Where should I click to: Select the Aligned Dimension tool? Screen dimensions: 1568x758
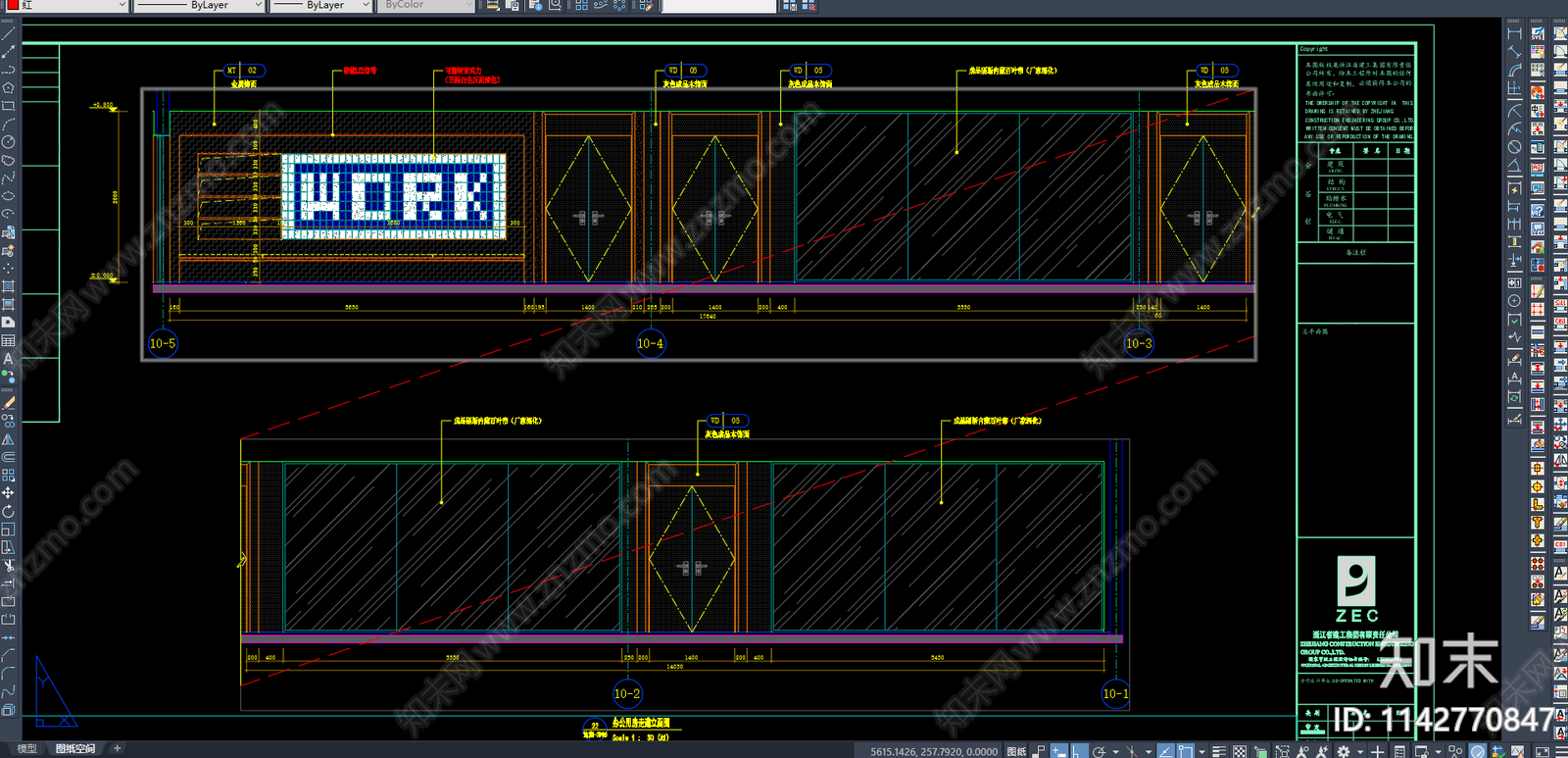click(x=1514, y=51)
